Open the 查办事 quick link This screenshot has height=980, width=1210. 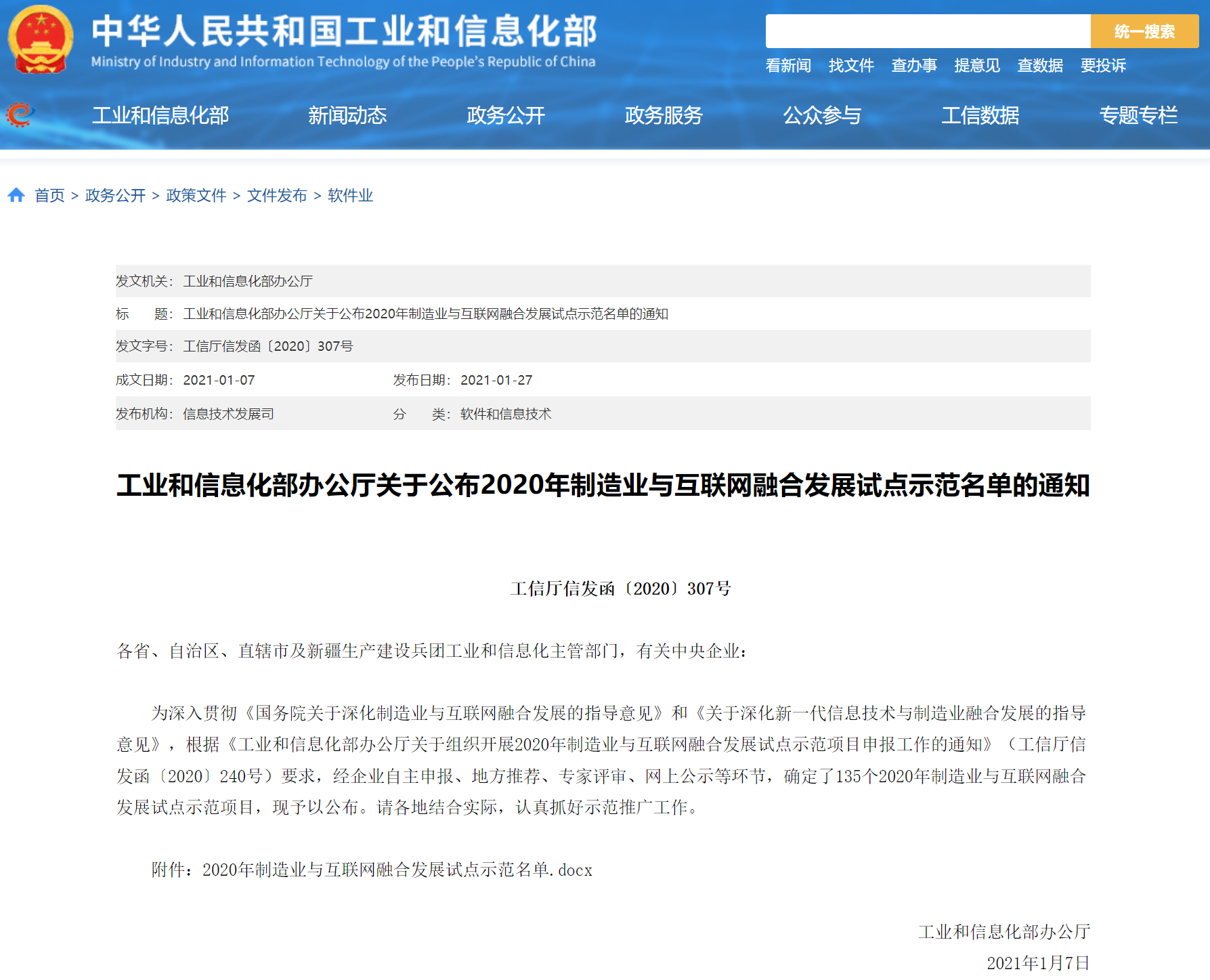coord(914,66)
